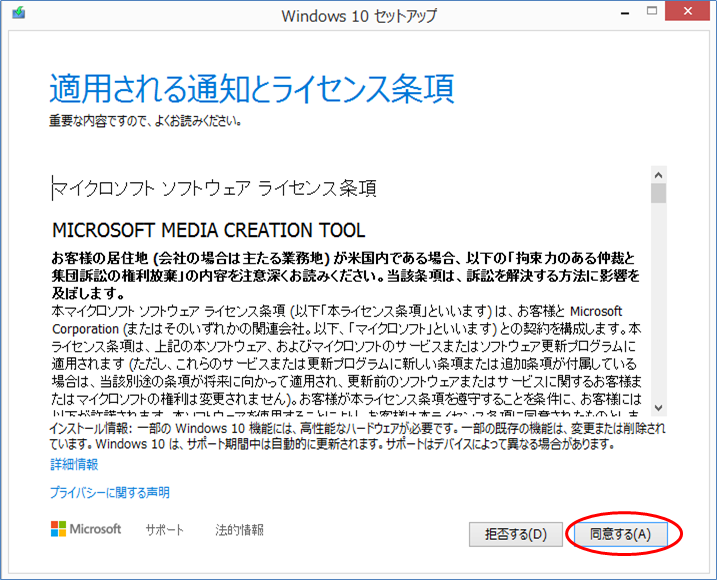Image resolution: width=717 pixels, height=580 pixels.
Task: Click the インストール情報 paragraph
Action: [x=357, y=436]
